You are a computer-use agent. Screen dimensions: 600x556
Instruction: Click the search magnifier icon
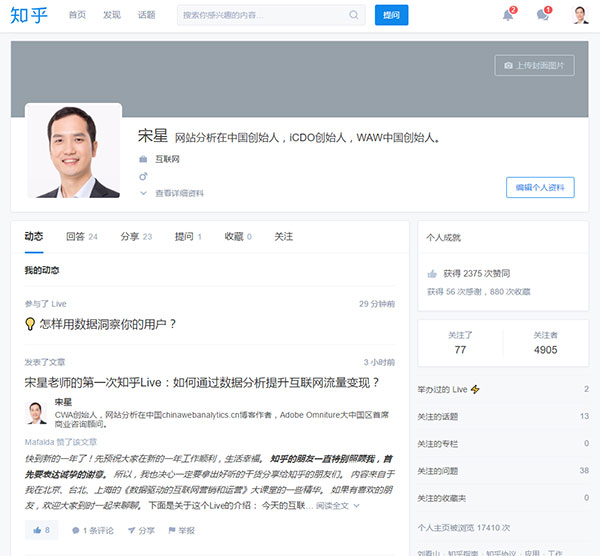click(x=354, y=15)
